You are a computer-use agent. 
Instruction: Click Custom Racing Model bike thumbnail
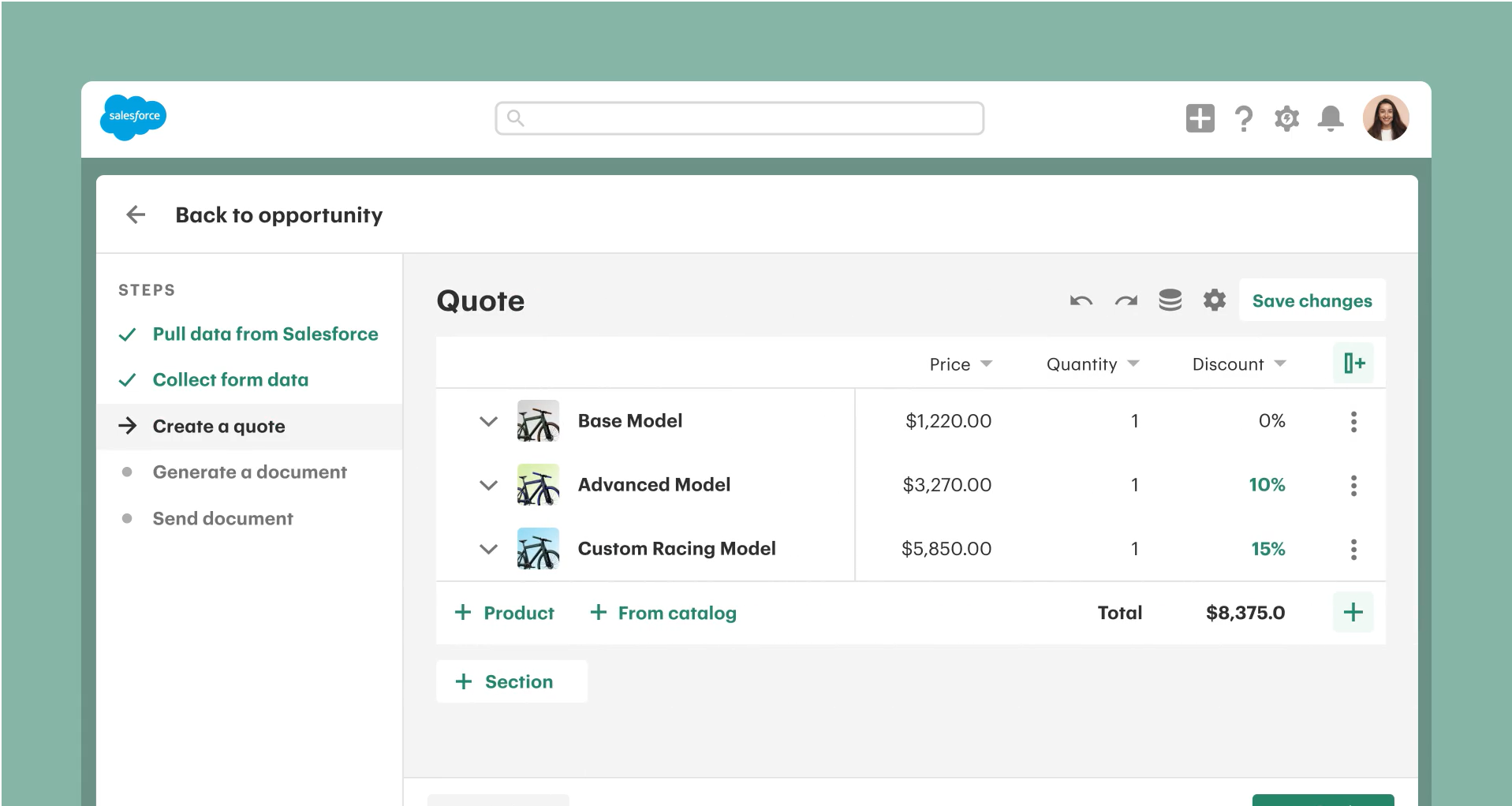[538, 549]
